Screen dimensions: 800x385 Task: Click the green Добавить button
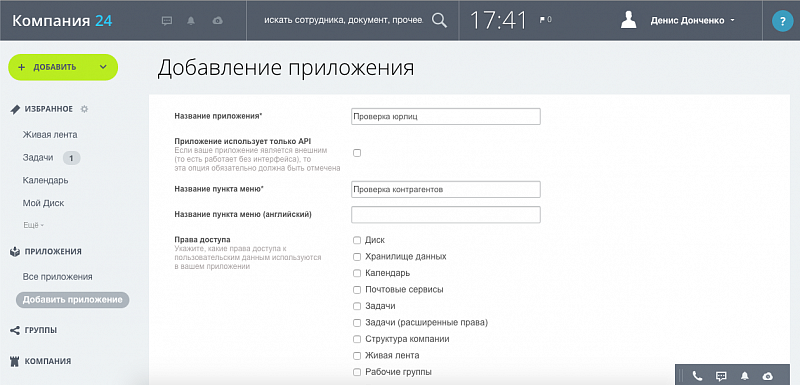[63, 67]
